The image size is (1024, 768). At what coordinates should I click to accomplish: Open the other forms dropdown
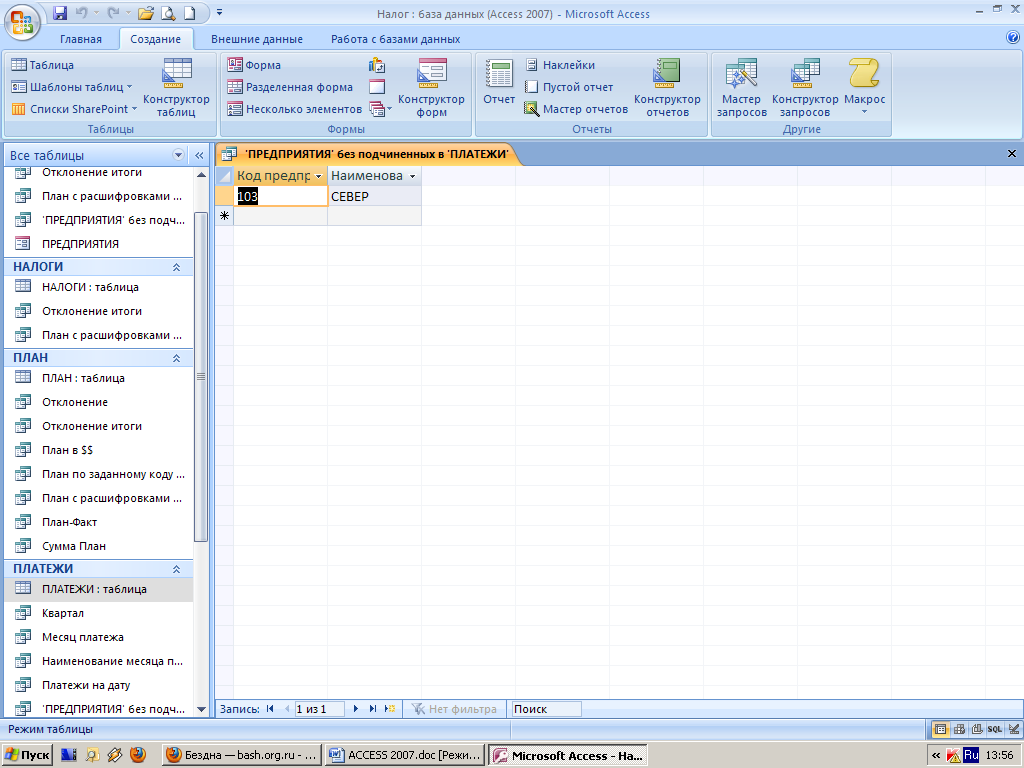379,109
